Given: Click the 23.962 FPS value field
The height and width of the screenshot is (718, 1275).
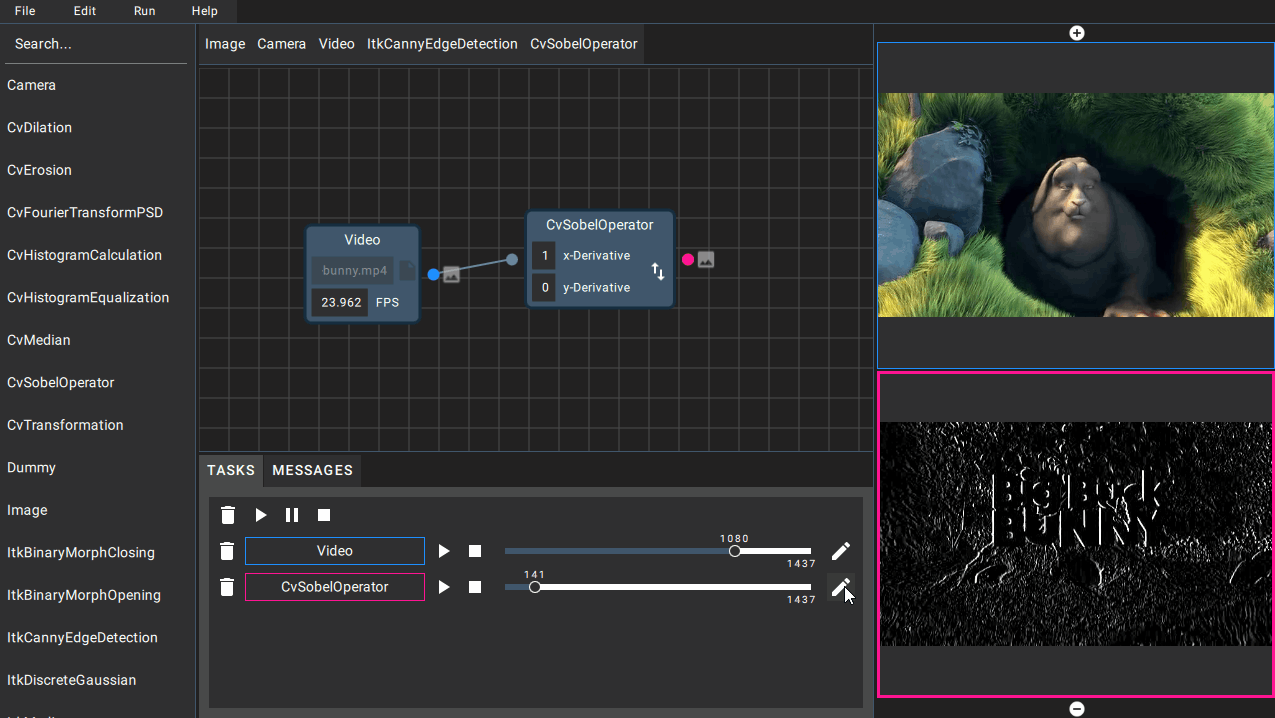Looking at the screenshot, I should tap(339, 302).
